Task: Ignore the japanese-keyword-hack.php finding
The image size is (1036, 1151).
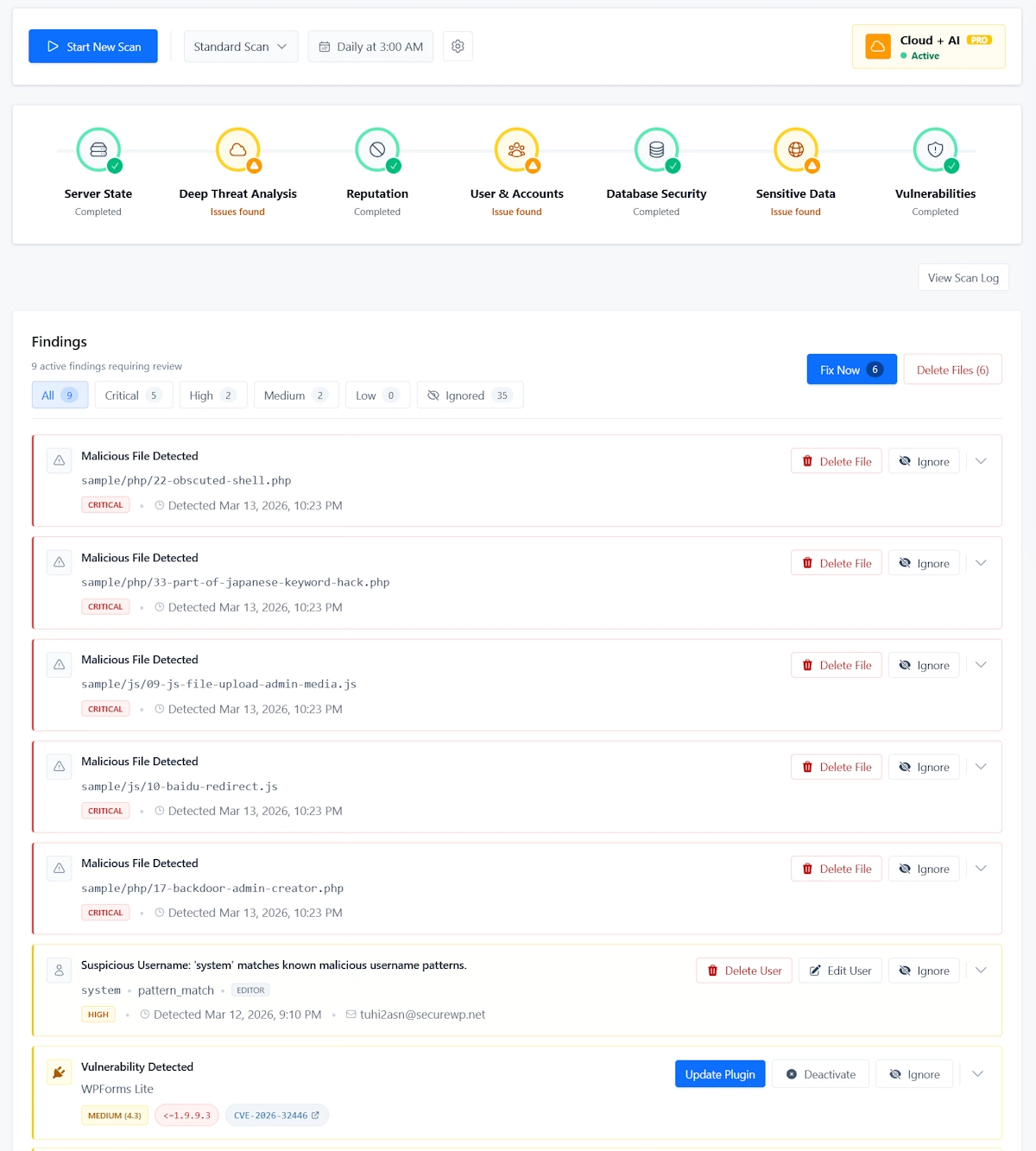Action: (x=924, y=563)
